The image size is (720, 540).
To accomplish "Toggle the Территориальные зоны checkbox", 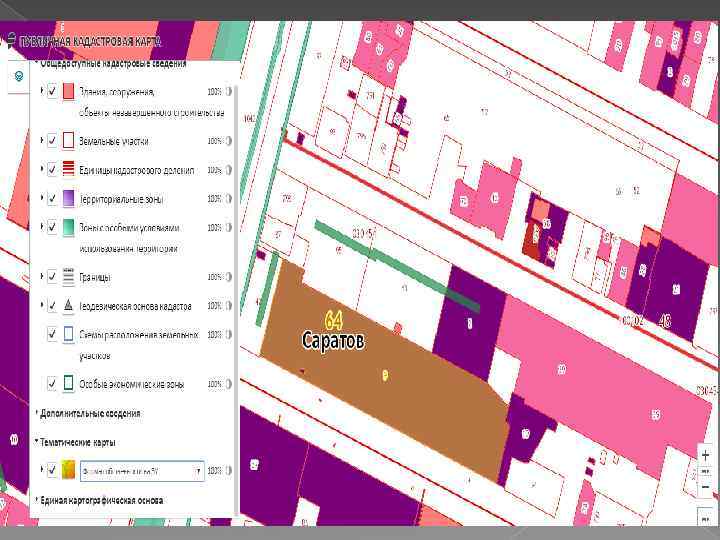I will point(52,198).
